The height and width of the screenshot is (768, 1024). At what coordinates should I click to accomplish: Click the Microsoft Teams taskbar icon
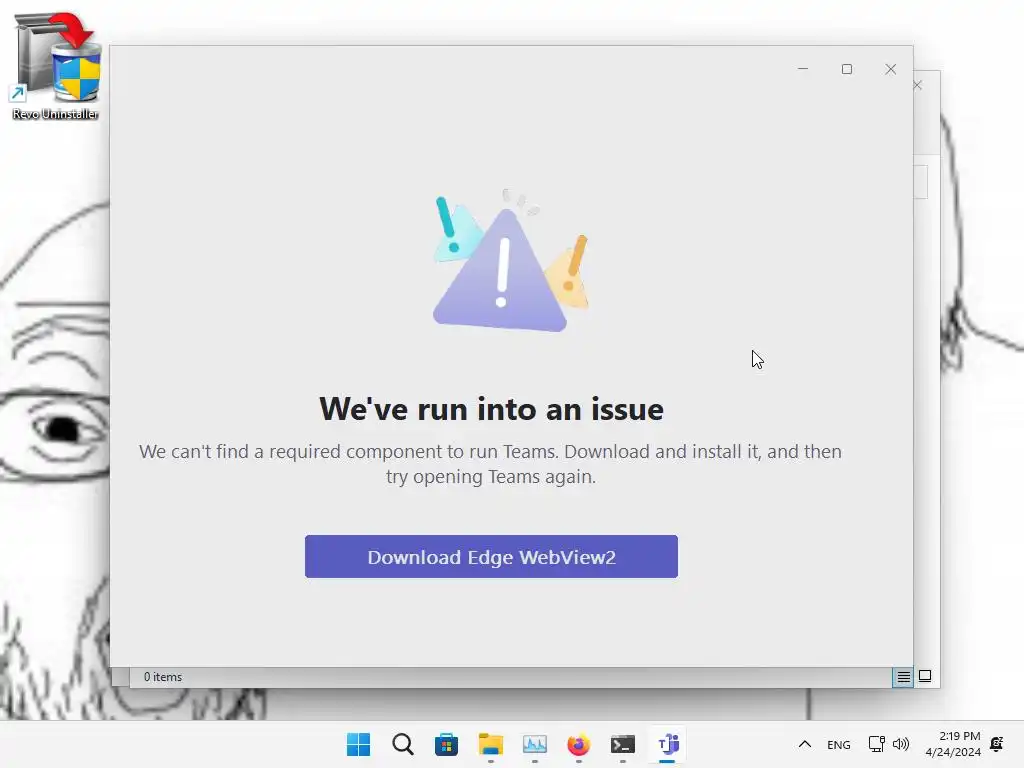[x=667, y=744]
